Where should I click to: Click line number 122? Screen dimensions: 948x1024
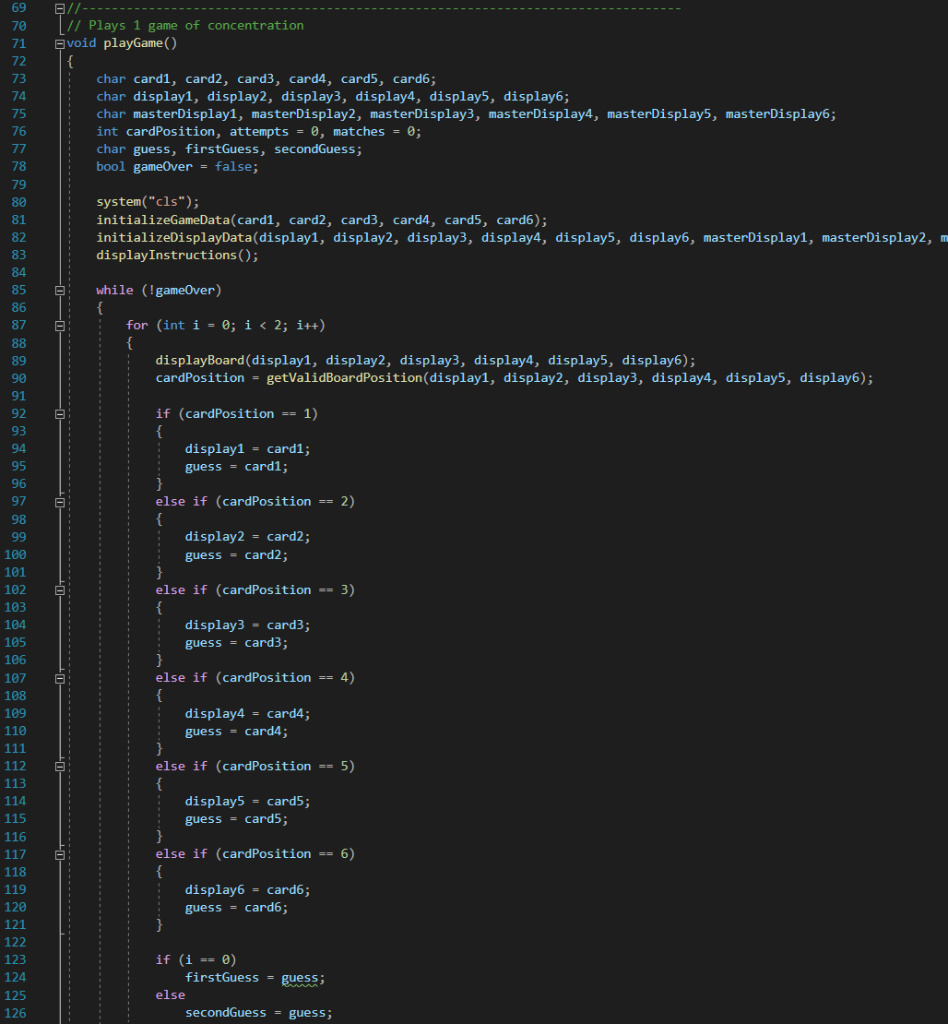tap(16, 942)
